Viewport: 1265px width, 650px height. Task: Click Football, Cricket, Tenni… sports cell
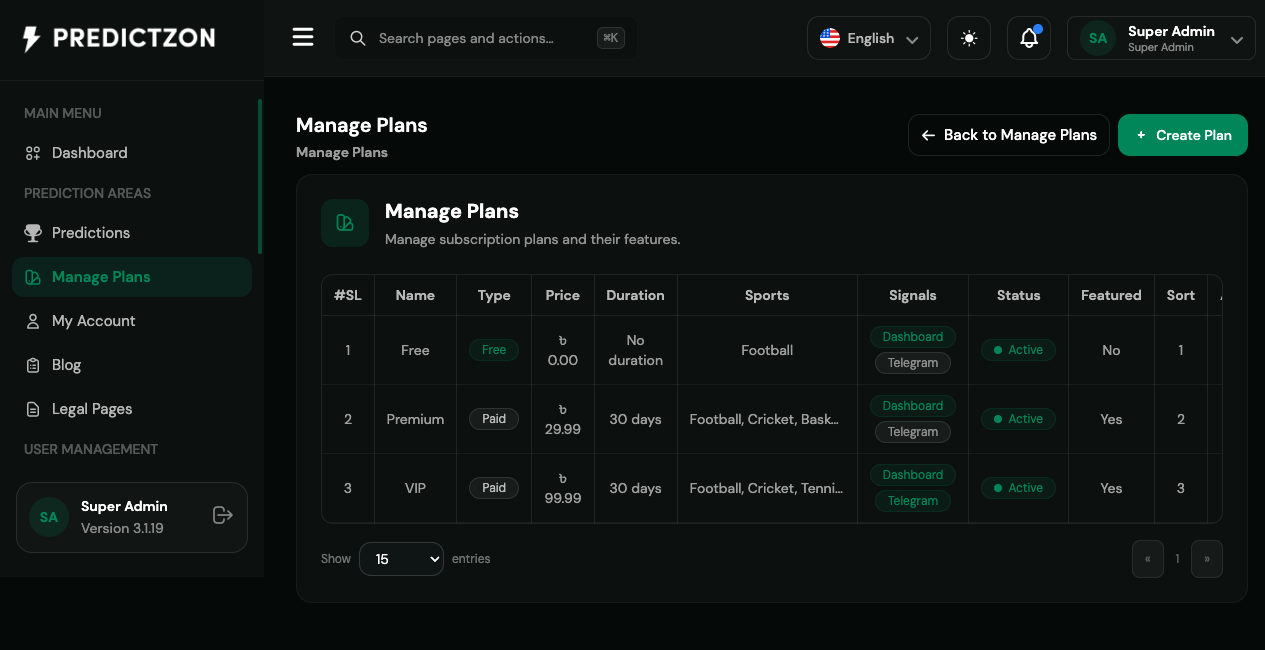[767, 488]
